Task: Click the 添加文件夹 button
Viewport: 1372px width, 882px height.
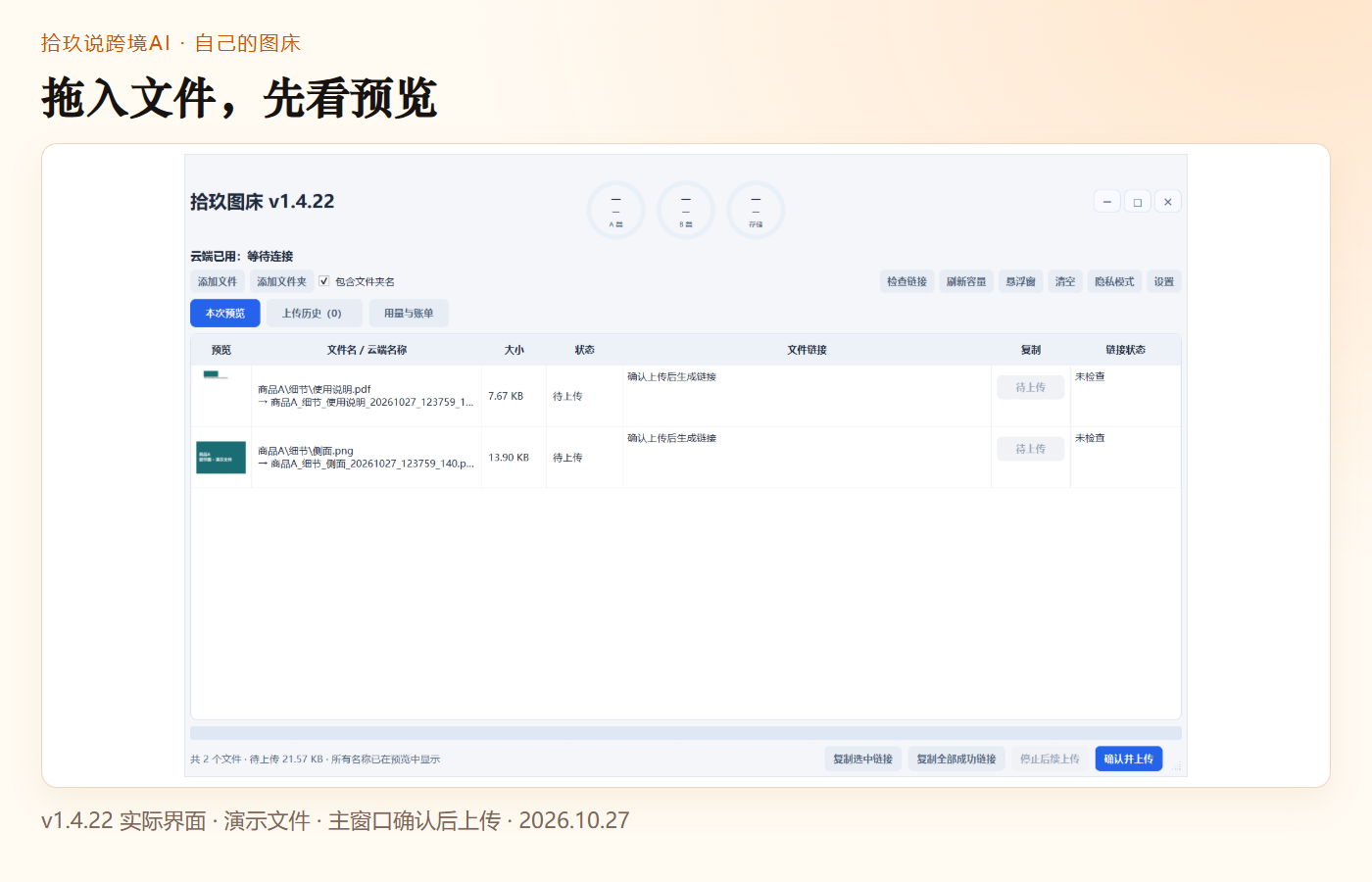Action: (x=281, y=281)
